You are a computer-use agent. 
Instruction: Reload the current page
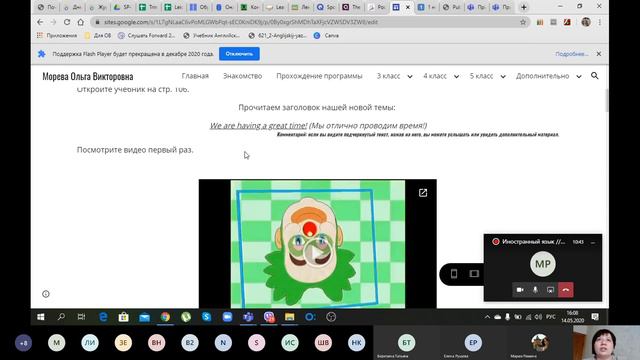click(x=67, y=22)
